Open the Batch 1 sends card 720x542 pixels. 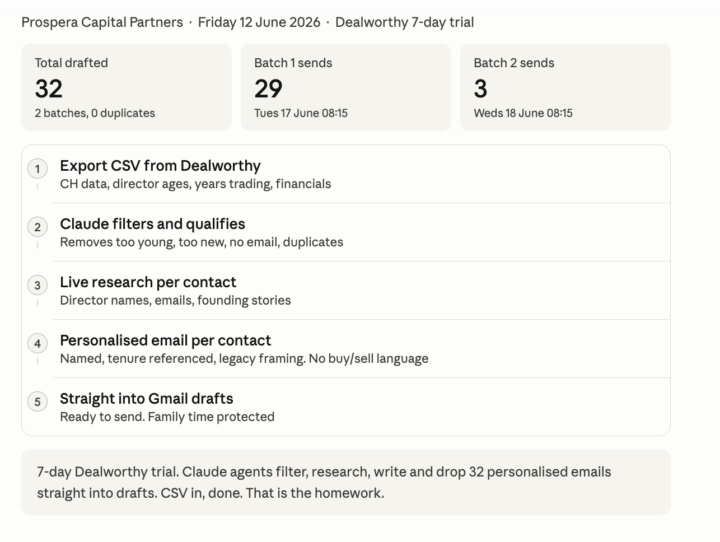coord(346,87)
